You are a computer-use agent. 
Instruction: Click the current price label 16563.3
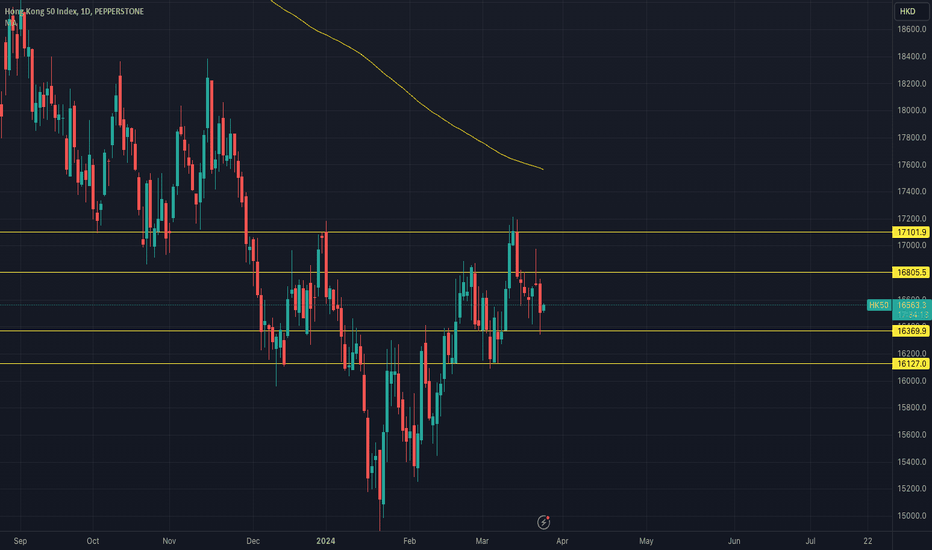pos(912,305)
